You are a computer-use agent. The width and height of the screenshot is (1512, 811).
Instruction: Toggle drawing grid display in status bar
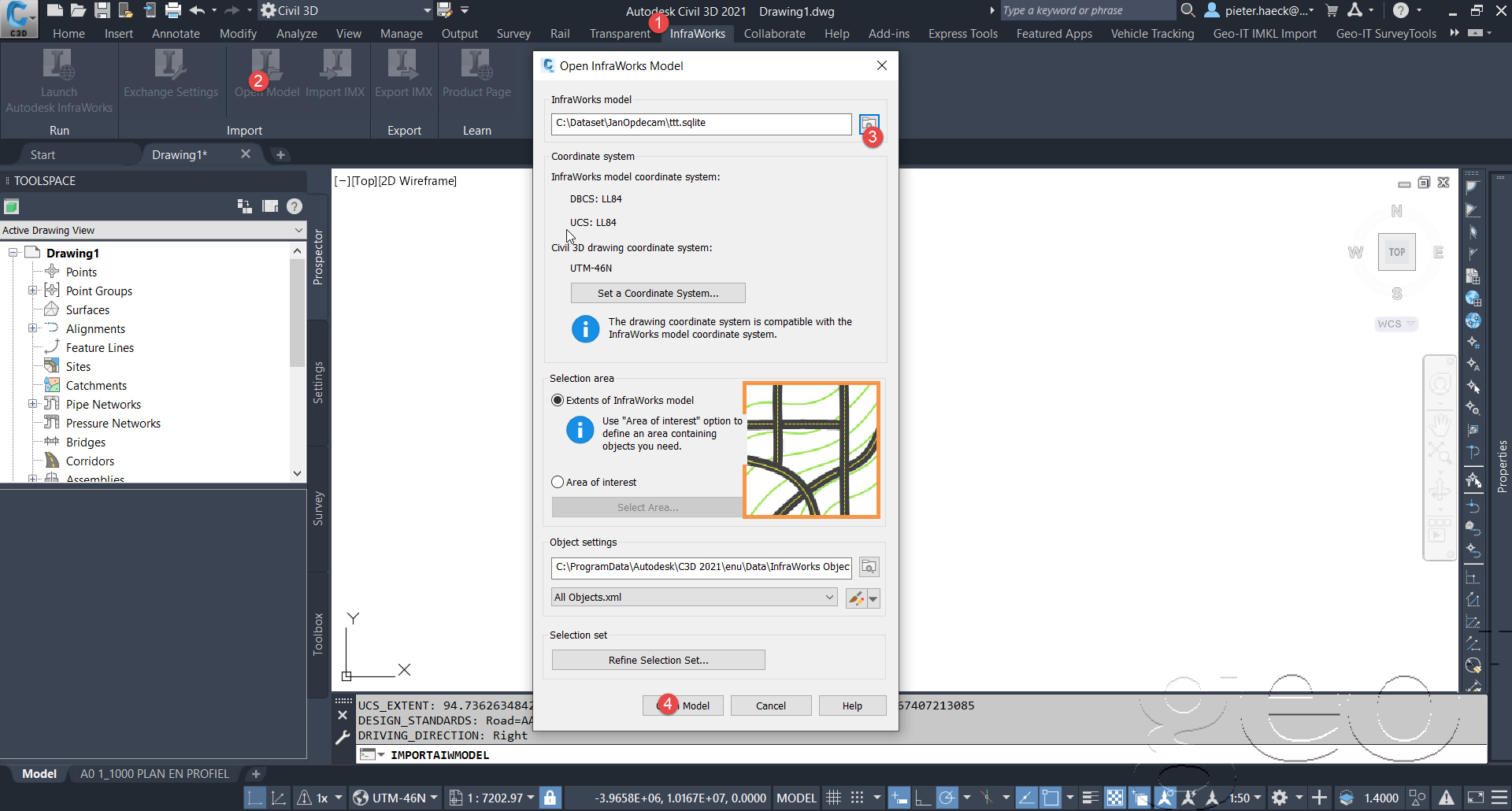[833, 798]
